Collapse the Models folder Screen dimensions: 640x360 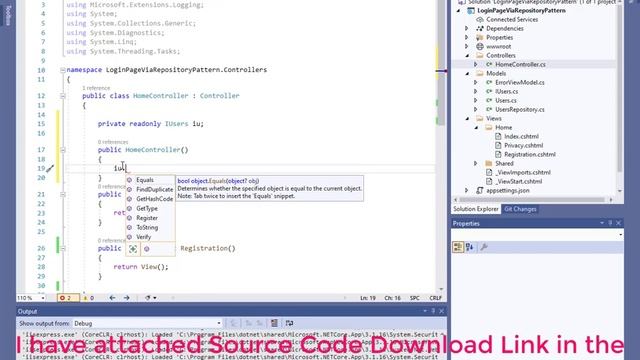(467, 73)
